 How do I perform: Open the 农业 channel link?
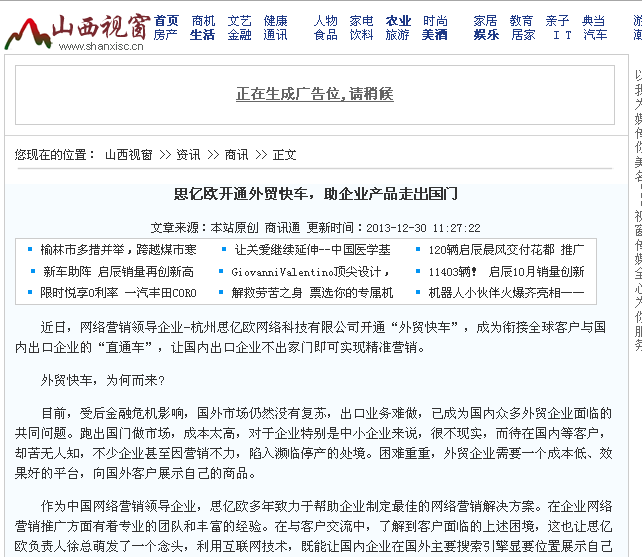point(398,20)
